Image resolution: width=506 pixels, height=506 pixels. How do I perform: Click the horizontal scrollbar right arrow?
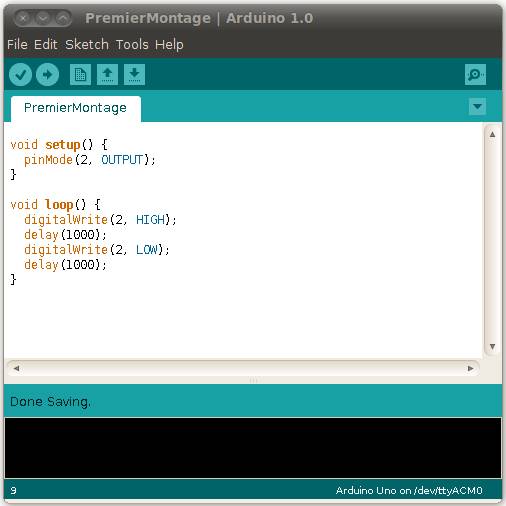(470, 368)
